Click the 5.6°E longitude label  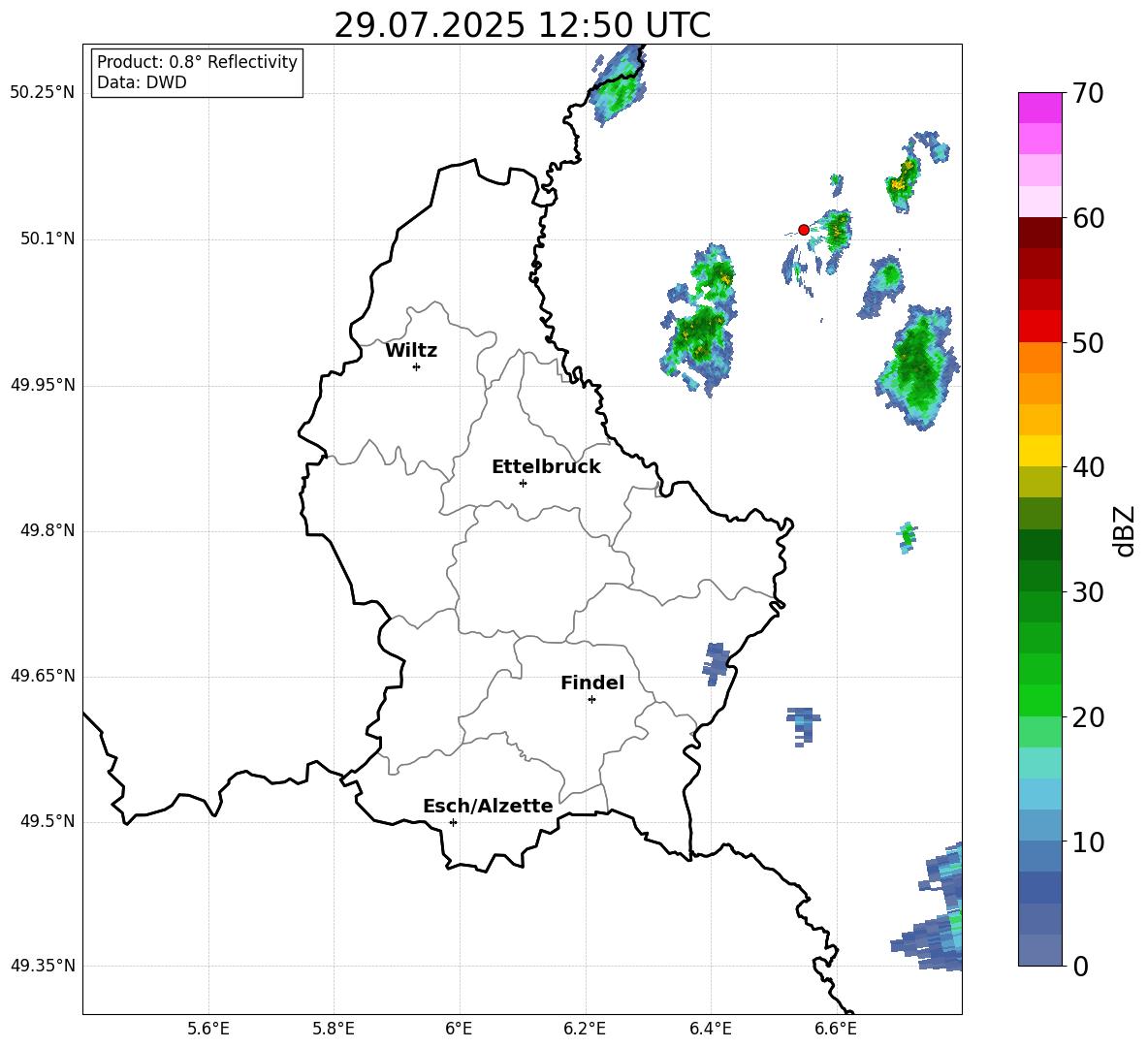(x=208, y=1029)
